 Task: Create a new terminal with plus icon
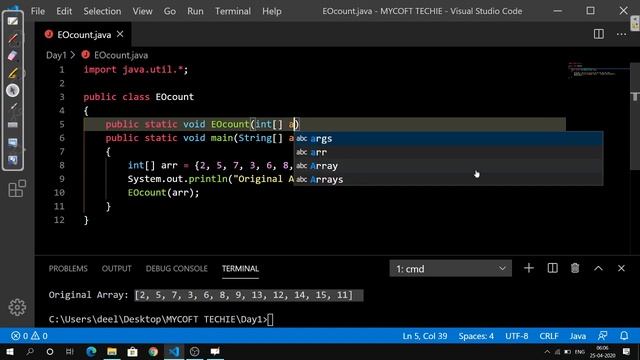(529, 268)
